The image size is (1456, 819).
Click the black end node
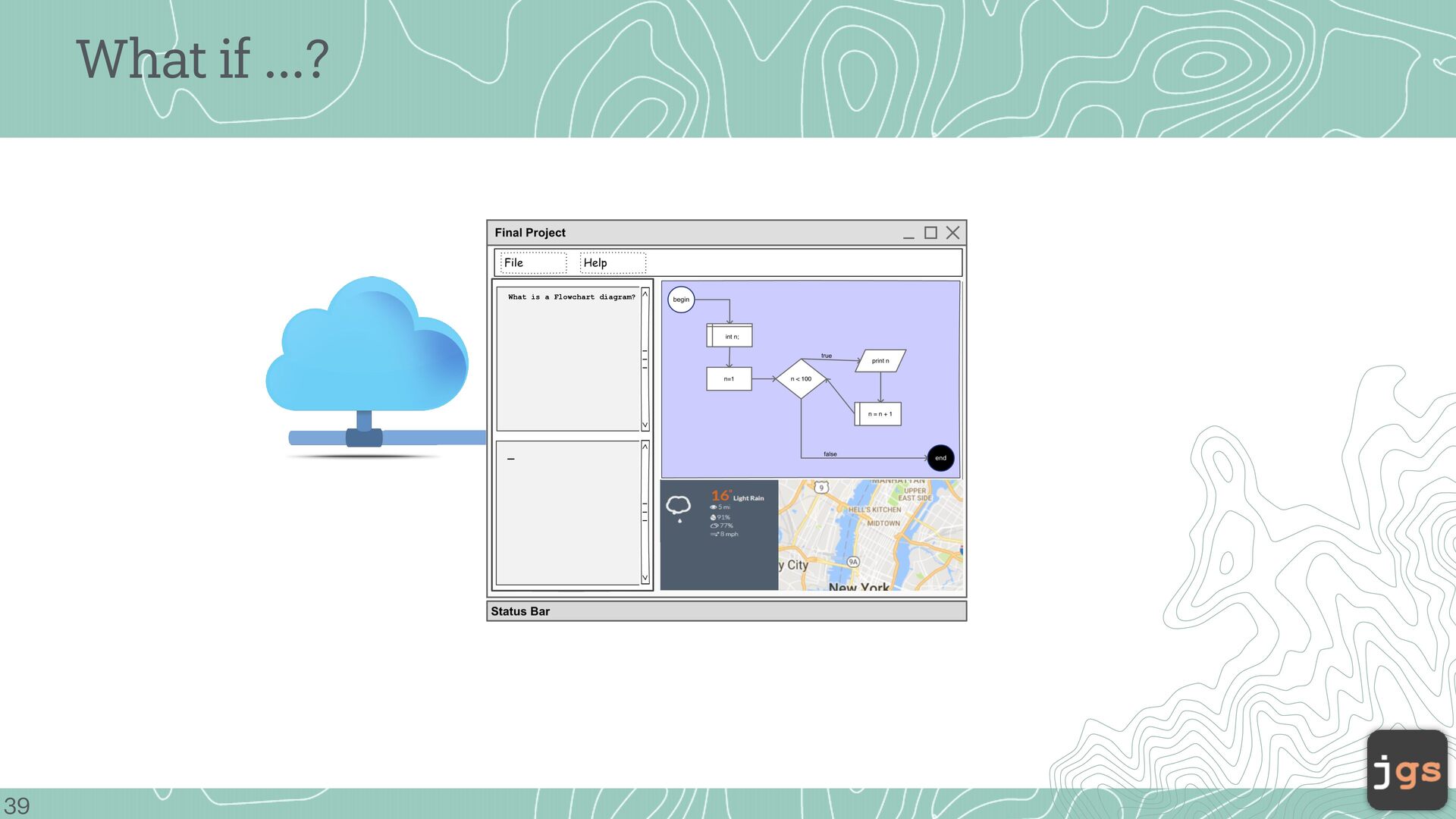pos(940,458)
